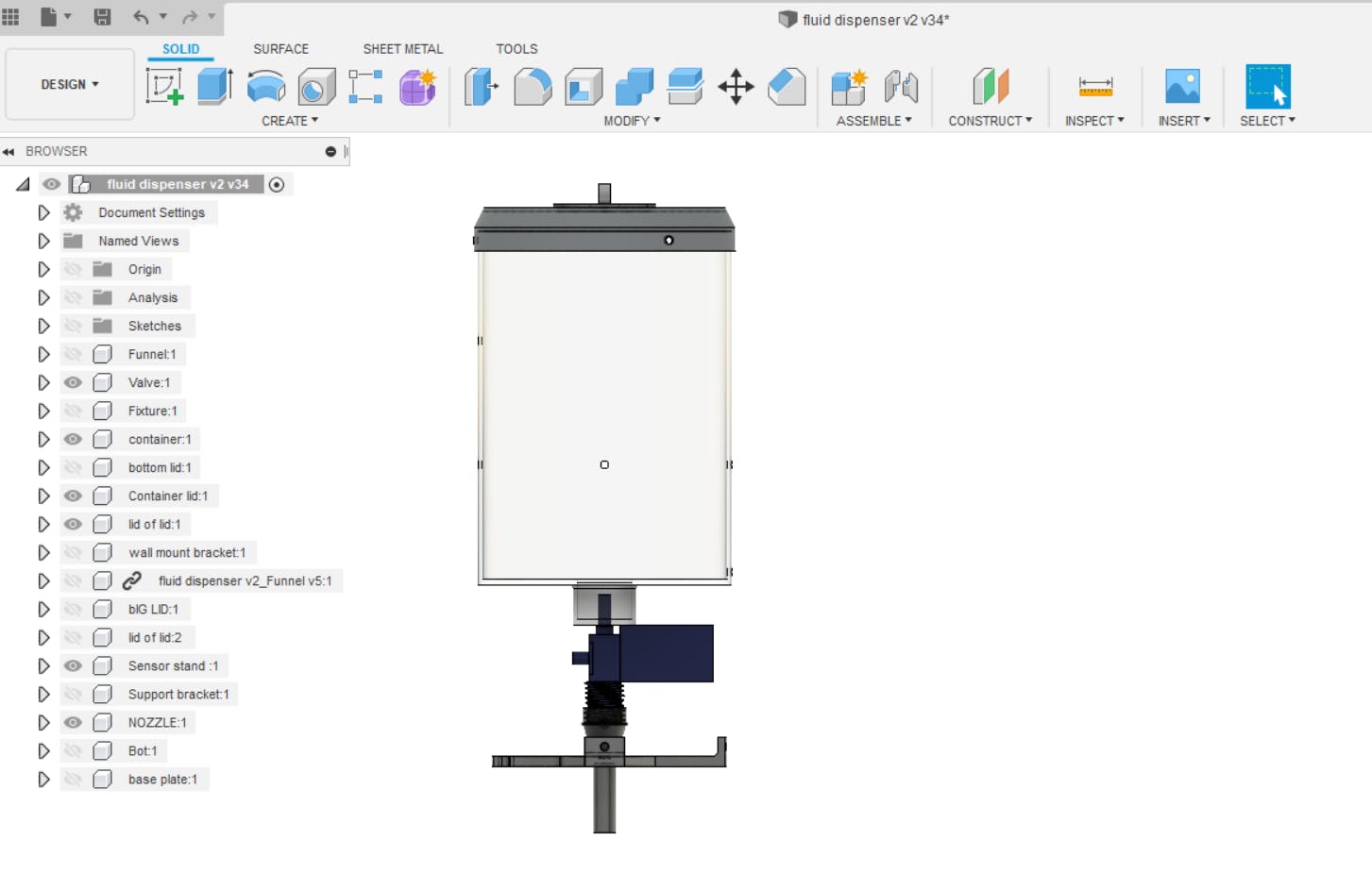Select the Support bracket:1 tree item
The image size is (1372, 874).
(178, 694)
